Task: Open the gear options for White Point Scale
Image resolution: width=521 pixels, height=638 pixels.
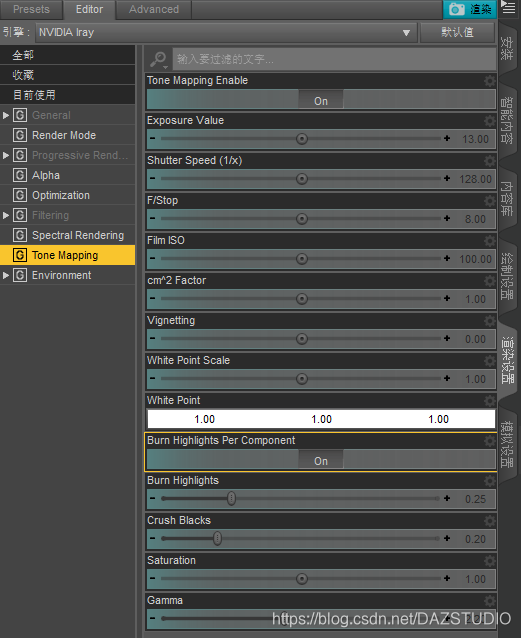Action: tap(490, 361)
